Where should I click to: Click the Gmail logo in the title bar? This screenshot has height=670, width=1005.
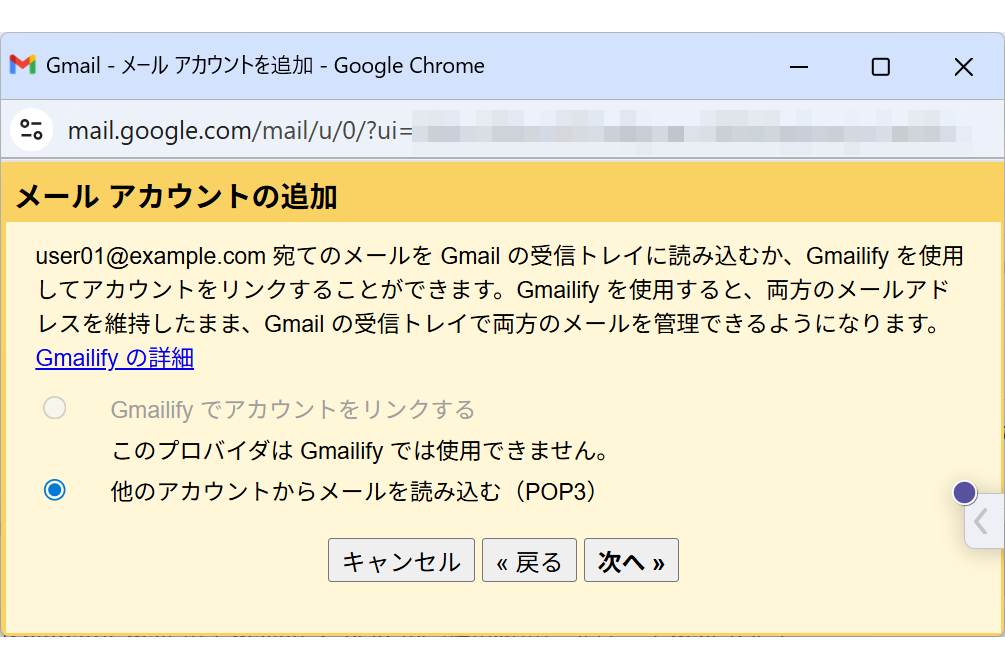(x=23, y=66)
